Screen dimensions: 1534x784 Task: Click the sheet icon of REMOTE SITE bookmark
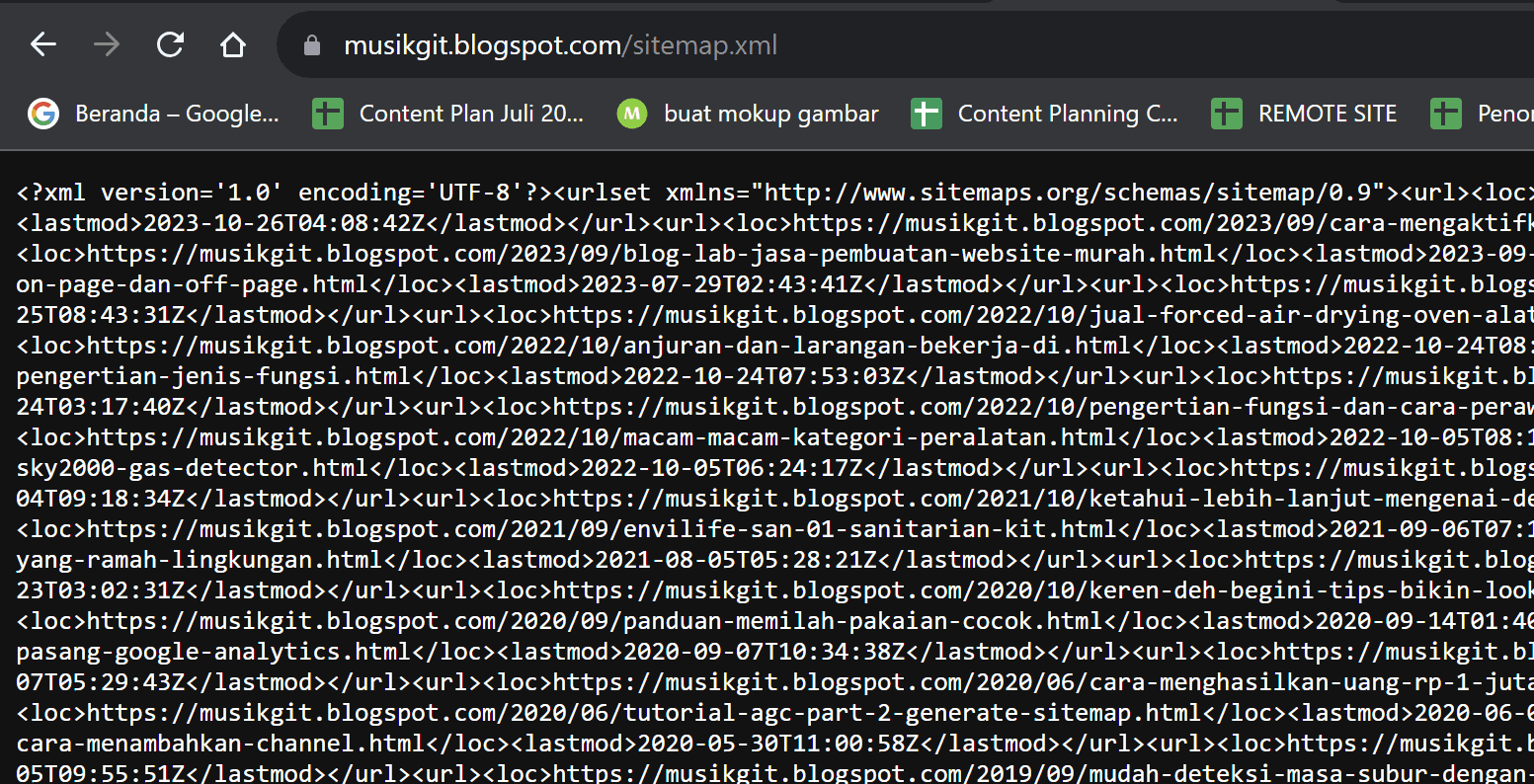[1226, 114]
